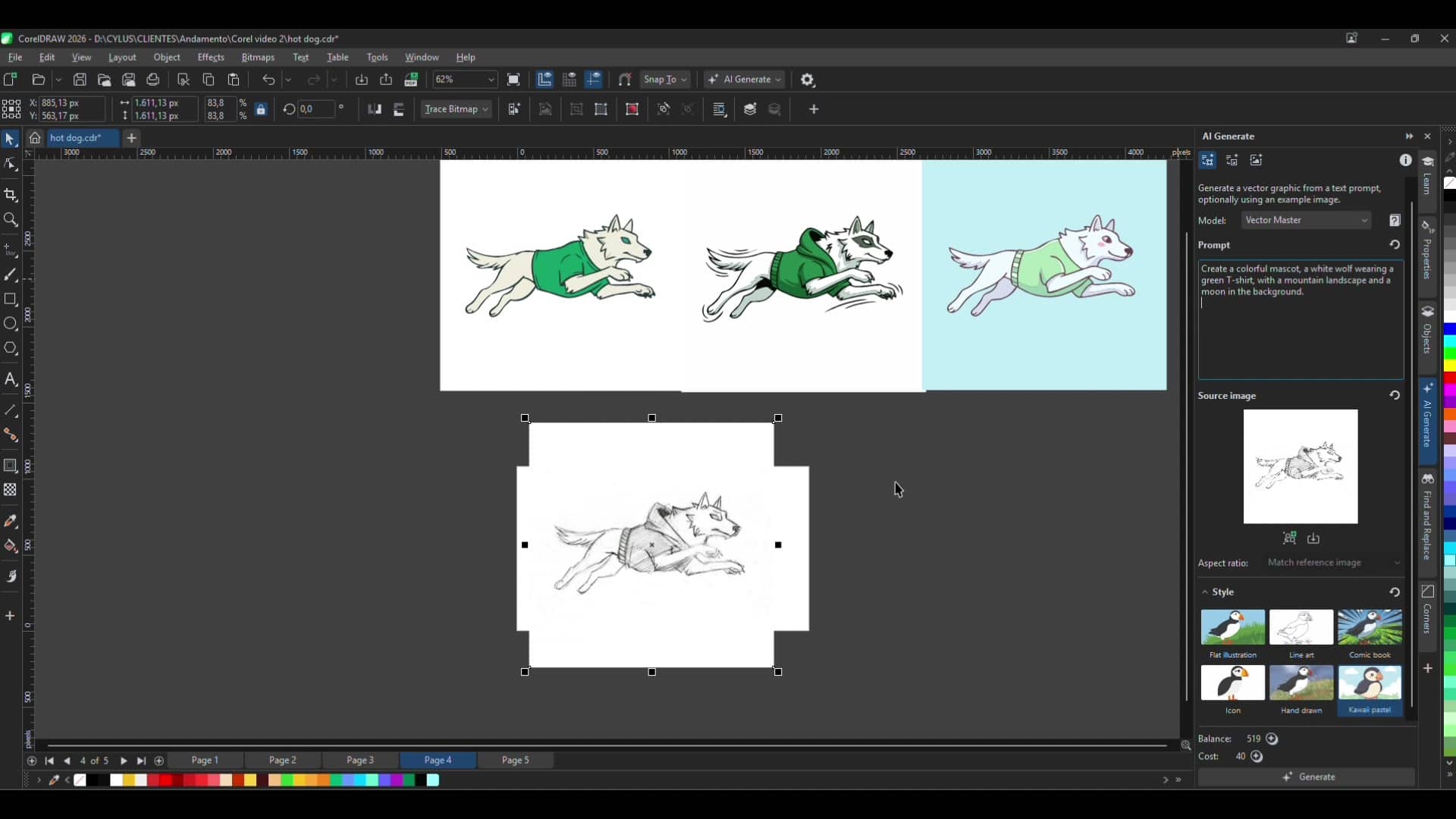Viewport: 1456px width, 819px height.
Task: Select the Polygon tool
Action: [x=10, y=349]
